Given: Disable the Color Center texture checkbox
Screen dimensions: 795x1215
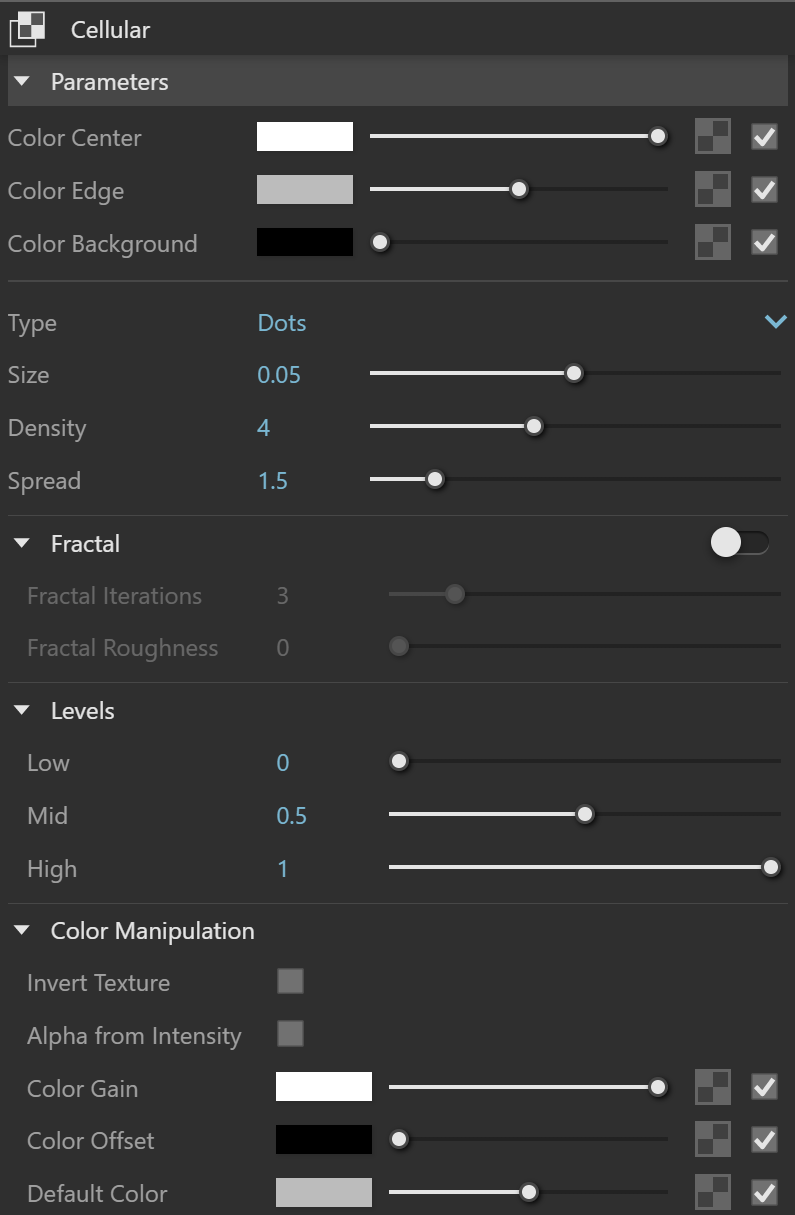Looking at the screenshot, I should pyautogui.click(x=764, y=137).
